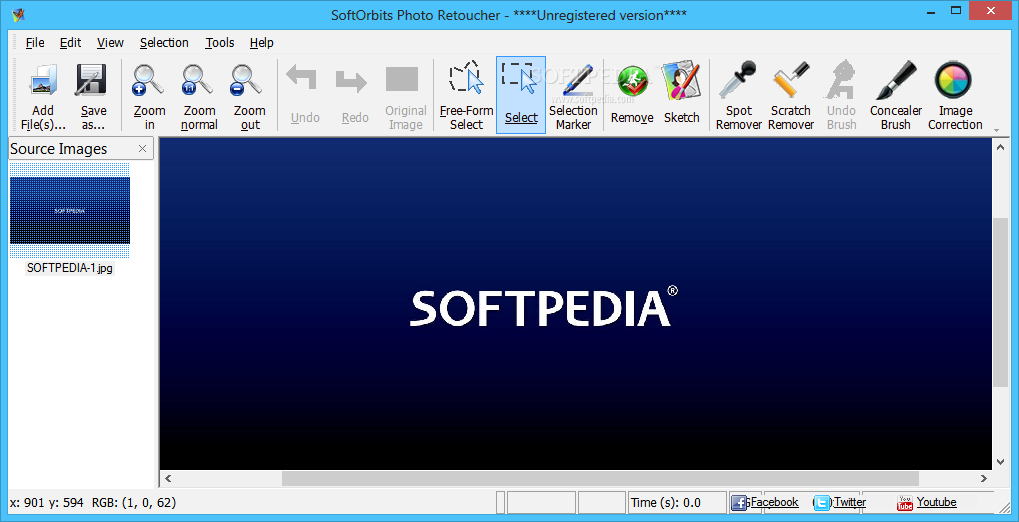The image size is (1019, 522).
Task: Open the Selection menu
Action: click(x=164, y=42)
